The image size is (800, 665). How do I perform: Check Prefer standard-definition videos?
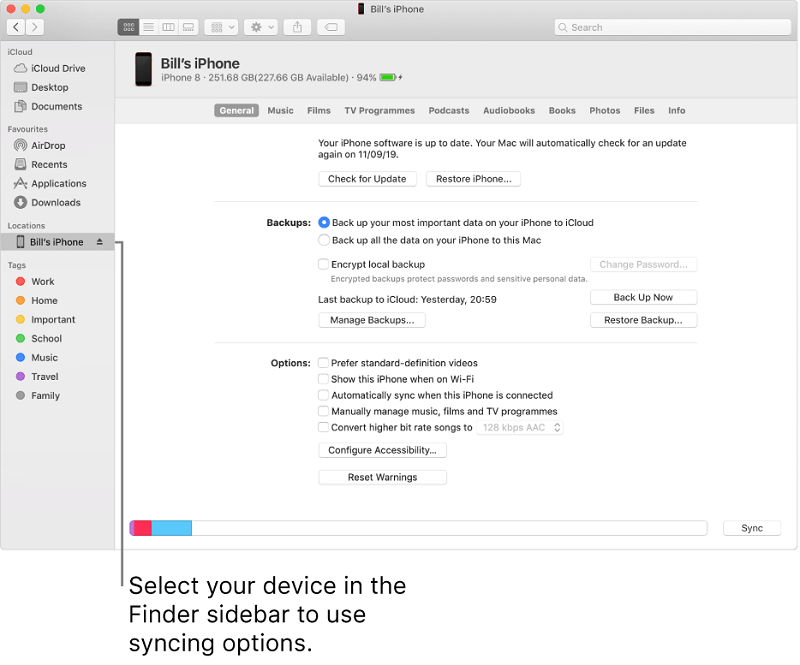click(323, 363)
